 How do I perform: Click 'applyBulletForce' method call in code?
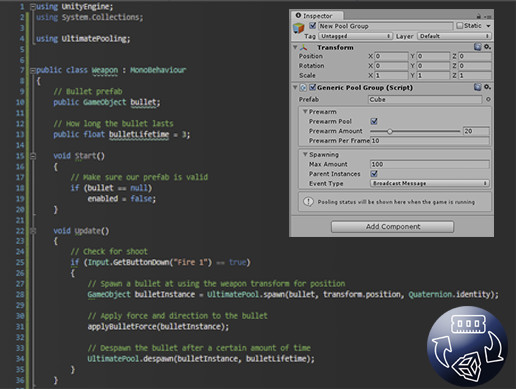(x=122, y=327)
